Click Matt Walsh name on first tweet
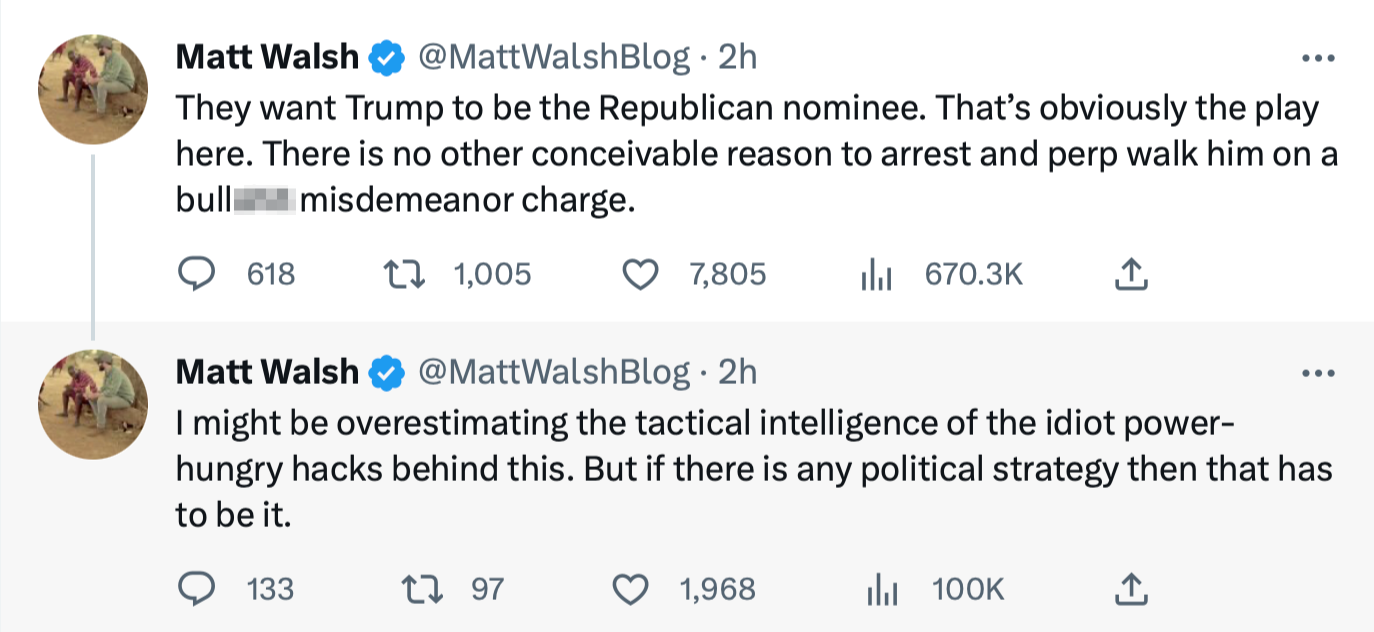 pyautogui.click(x=267, y=58)
